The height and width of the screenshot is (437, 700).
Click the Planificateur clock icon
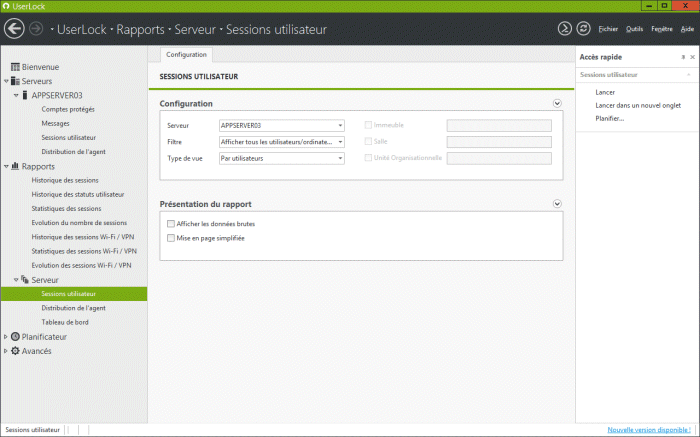pos(15,337)
